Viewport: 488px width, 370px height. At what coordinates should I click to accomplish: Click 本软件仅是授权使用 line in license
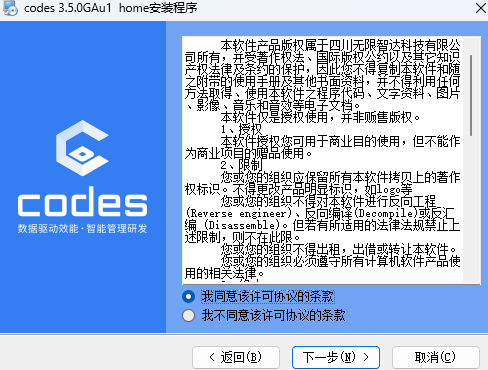click(x=273, y=117)
